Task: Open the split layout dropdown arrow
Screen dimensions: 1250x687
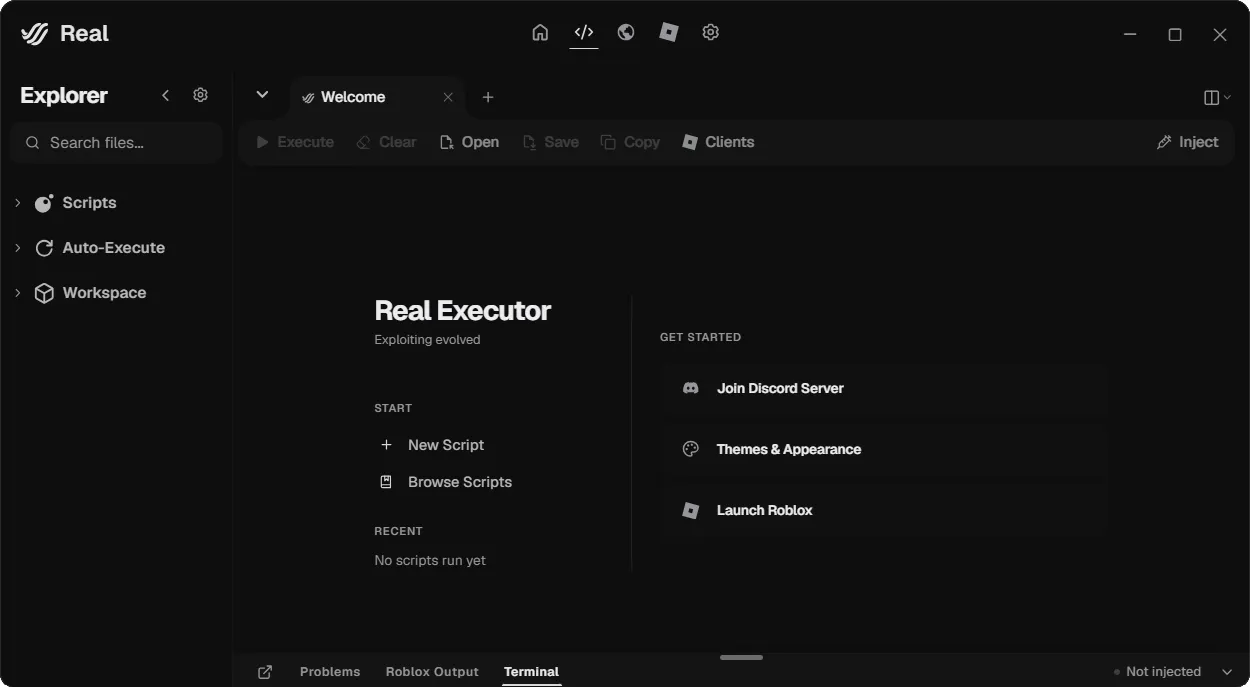Action: click(1228, 97)
